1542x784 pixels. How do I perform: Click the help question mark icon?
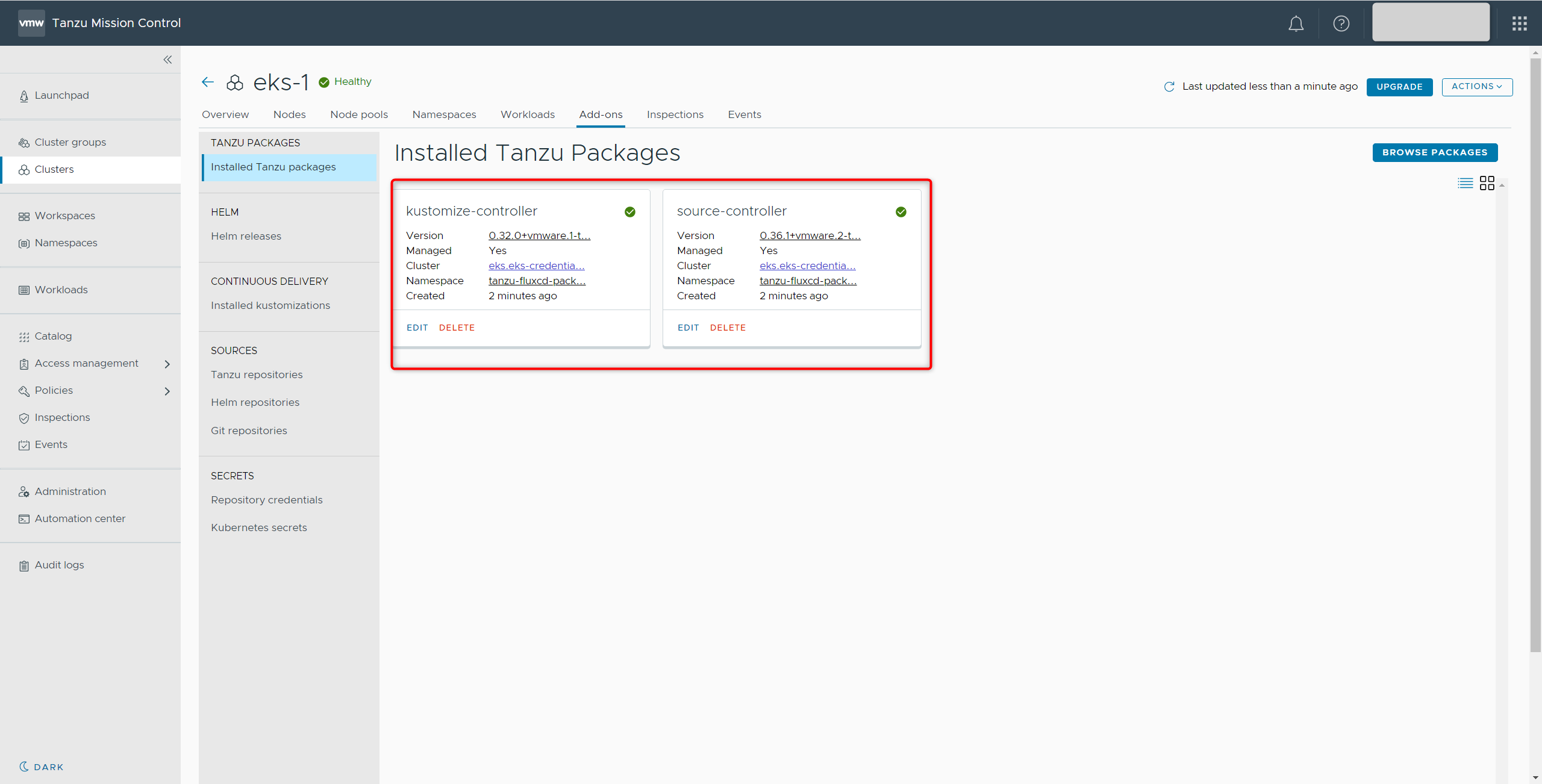pos(1341,23)
